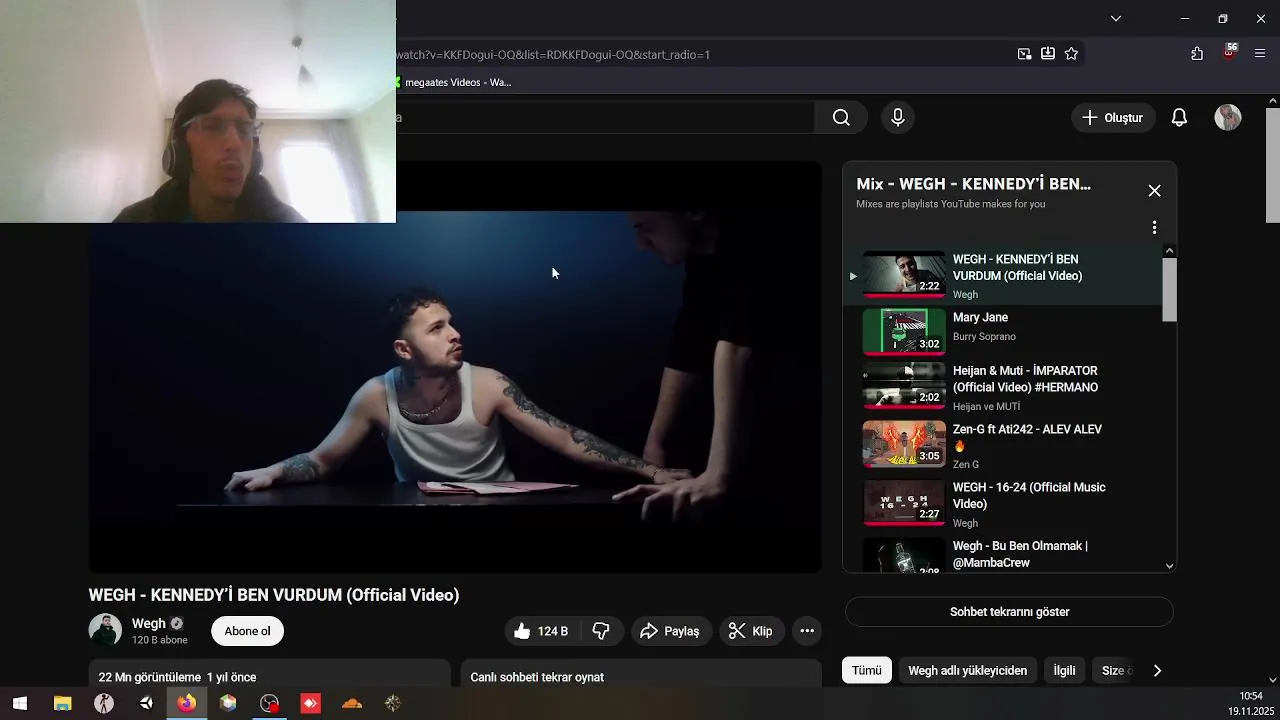
Task: Switch to Firefox in the taskbar
Action: pos(187,704)
